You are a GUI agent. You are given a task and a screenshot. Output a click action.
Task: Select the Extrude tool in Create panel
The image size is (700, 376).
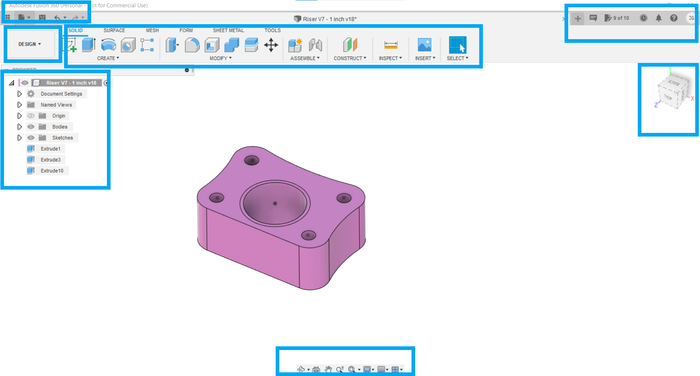click(89, 45)
